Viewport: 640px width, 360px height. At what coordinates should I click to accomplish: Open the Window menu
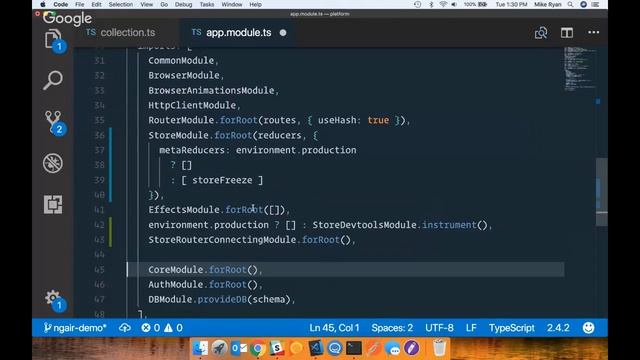click(x=231, y=4)
